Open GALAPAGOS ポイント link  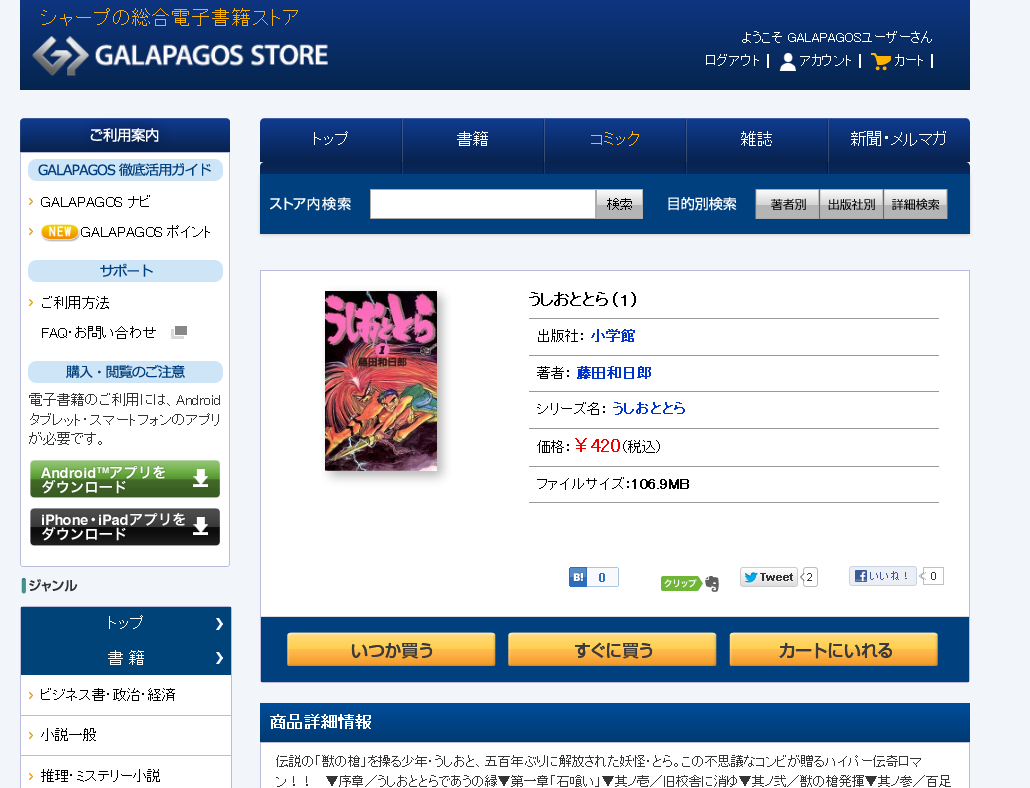[145, 232]
